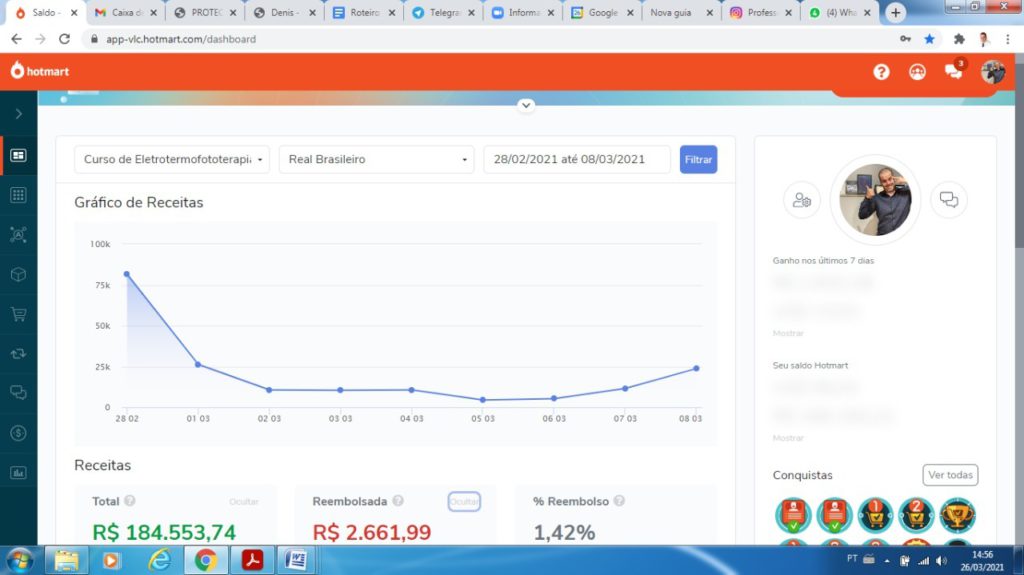Open the recurring arrows icon in sidebar
1024x575 pixels.
(x=18, y=353)
